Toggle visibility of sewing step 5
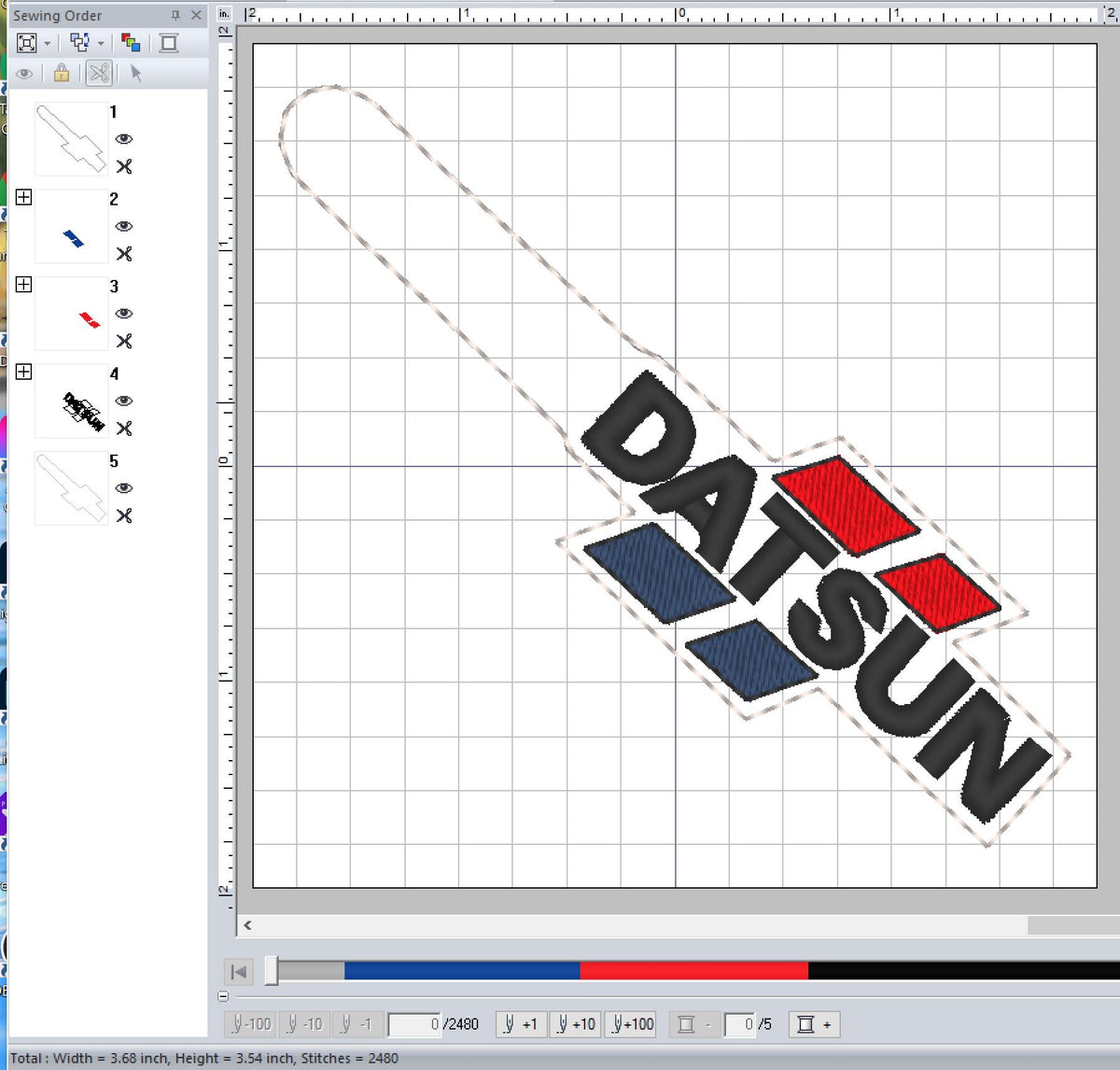This screenshot has height=1070, width=1120. click(x=124, y=488)
